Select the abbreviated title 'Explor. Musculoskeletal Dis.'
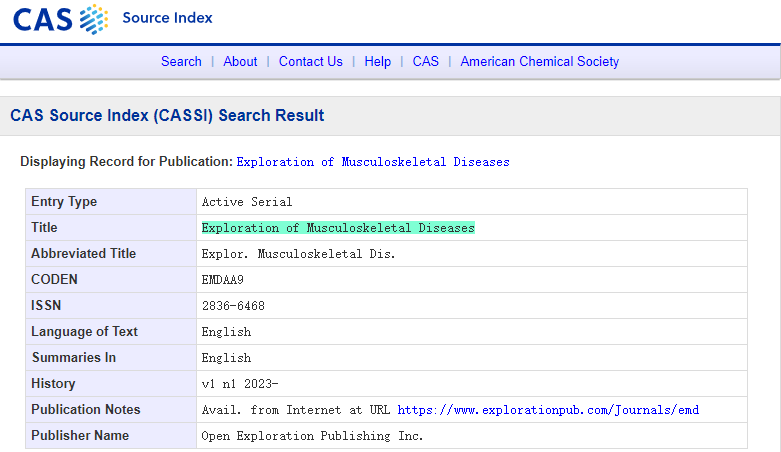Viewport: 781px width, 452px height. [298, 254]
